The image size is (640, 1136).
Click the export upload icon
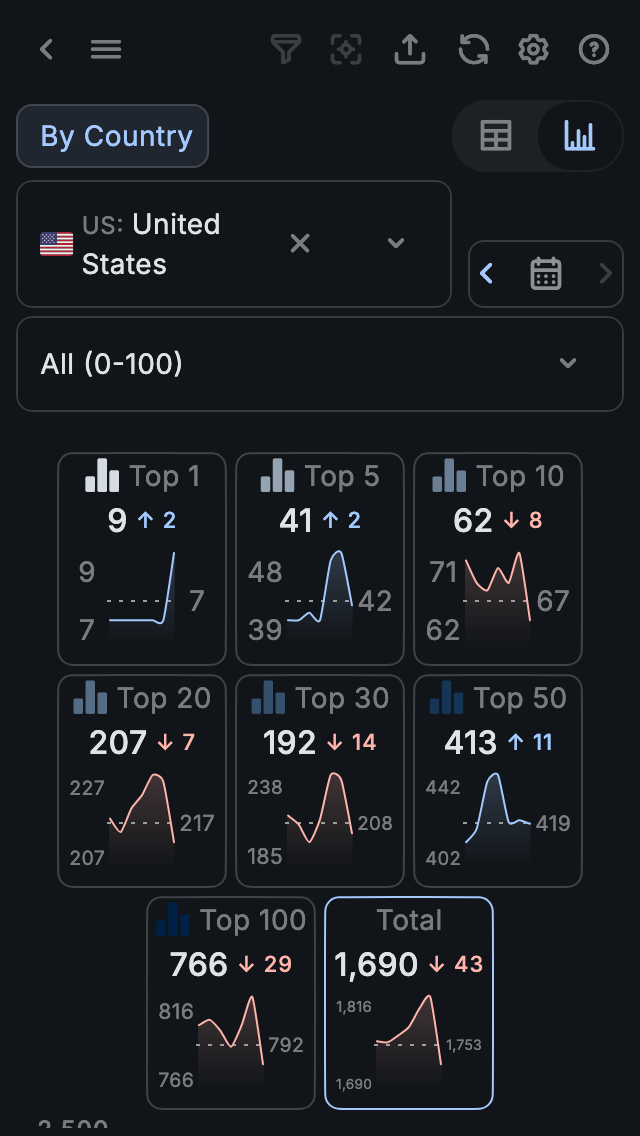coord(410,50)
